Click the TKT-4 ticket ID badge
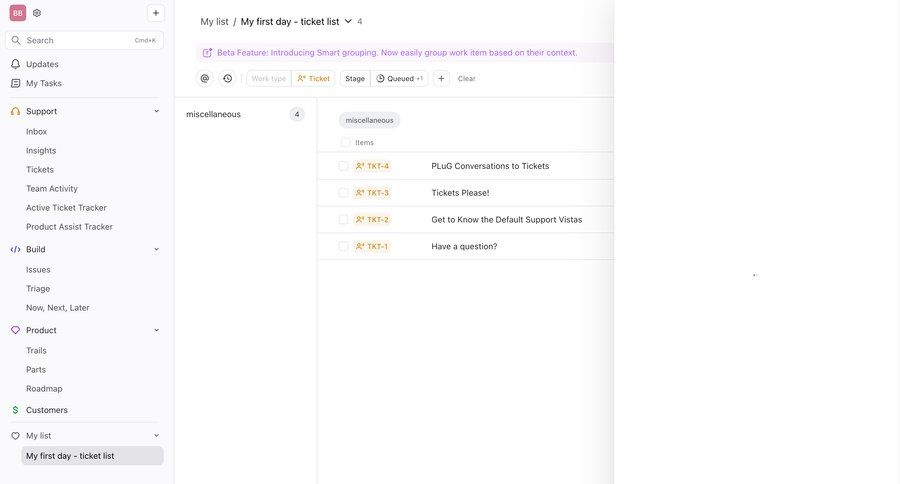This screenshot has width=900, height=484. point(372,166)
